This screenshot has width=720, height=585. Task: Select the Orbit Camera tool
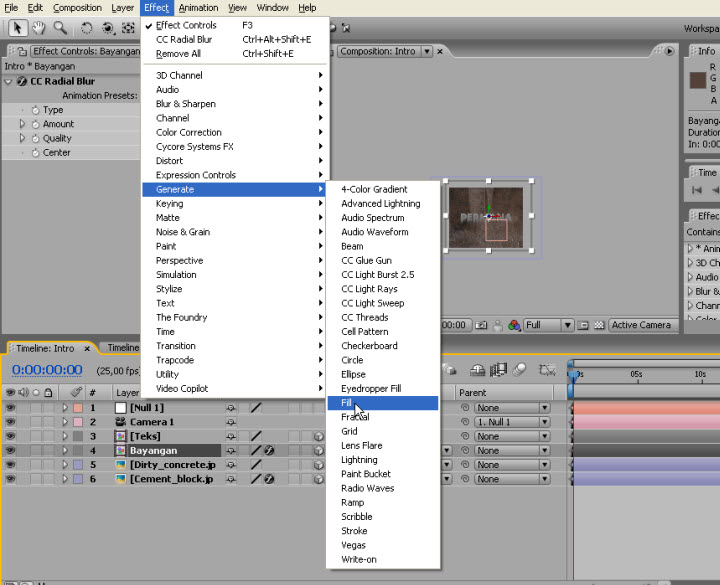tap(107, 28)
